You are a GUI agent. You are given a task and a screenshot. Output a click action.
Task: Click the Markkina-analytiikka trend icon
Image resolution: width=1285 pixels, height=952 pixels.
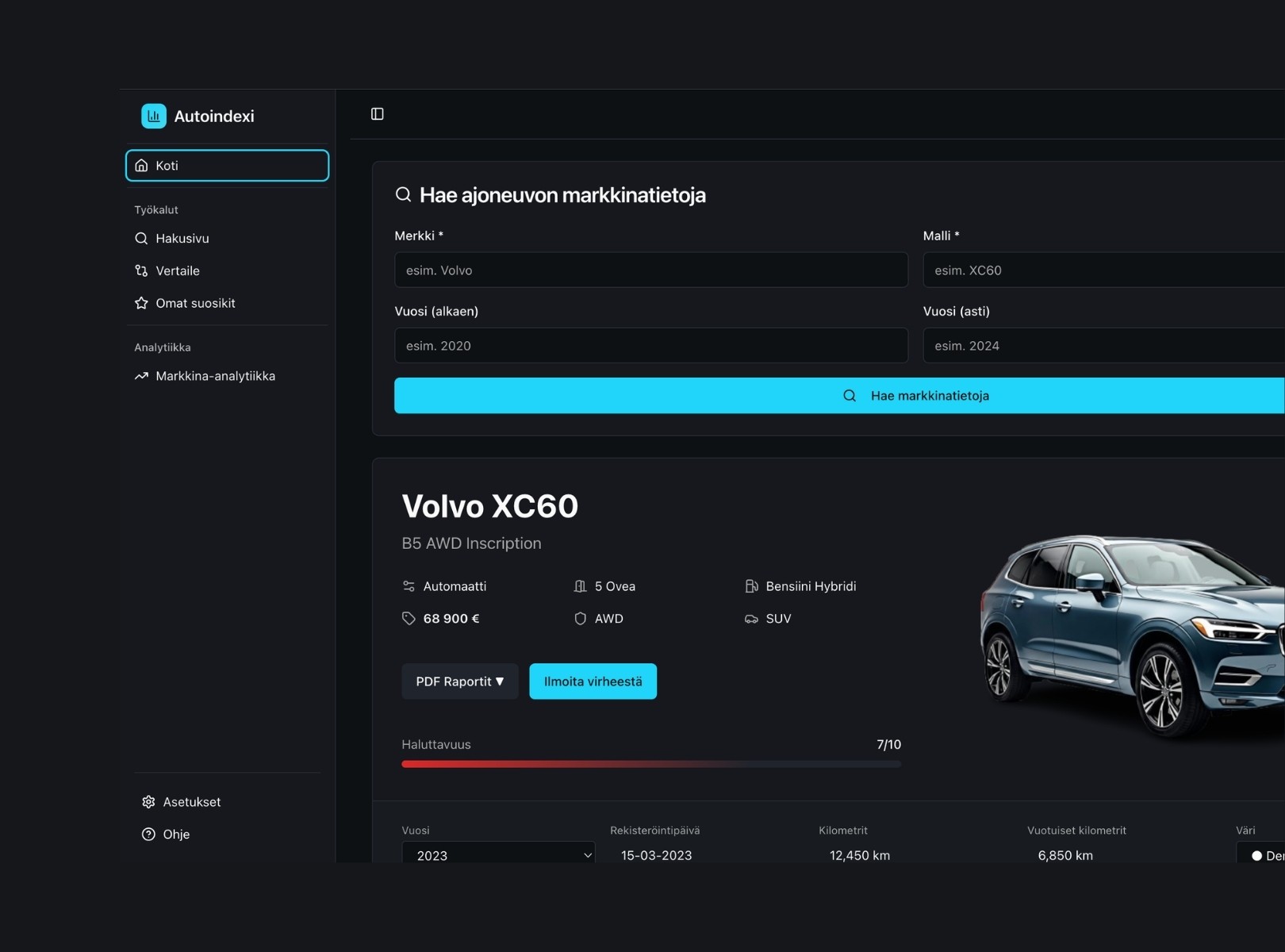(141, 376)
